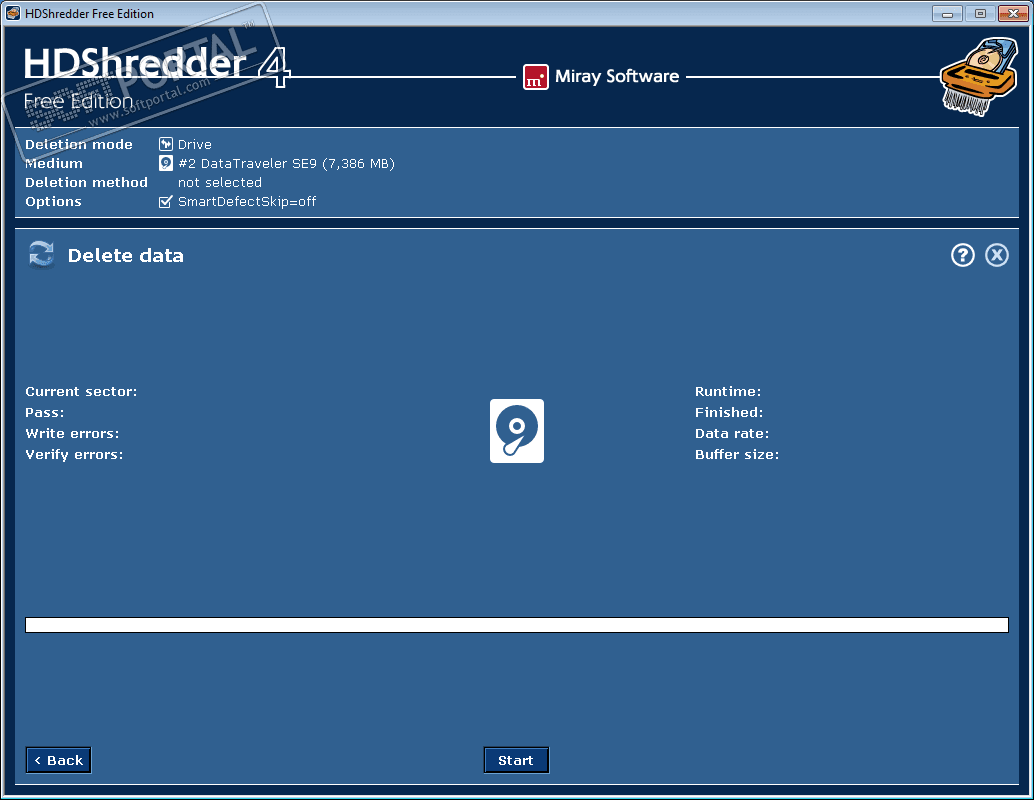Open help via the question mark icon
Image resolution: width=1034 pixels, height=800 pixels.
coord(962,255)
